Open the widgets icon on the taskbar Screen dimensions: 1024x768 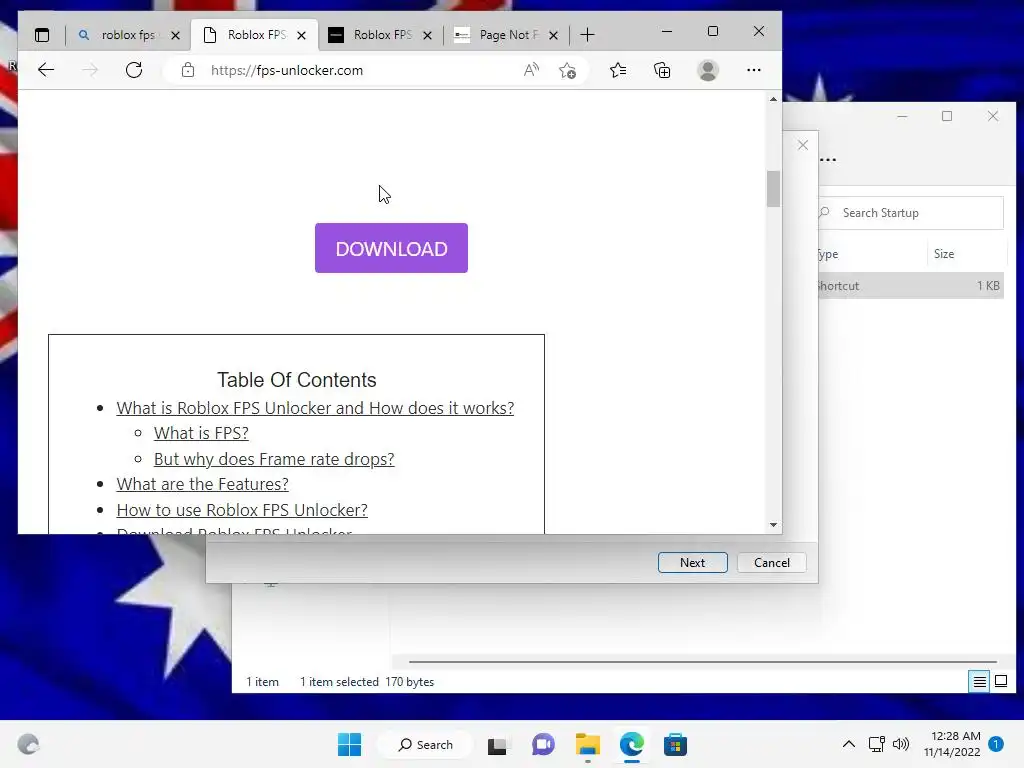pos(28,744)
